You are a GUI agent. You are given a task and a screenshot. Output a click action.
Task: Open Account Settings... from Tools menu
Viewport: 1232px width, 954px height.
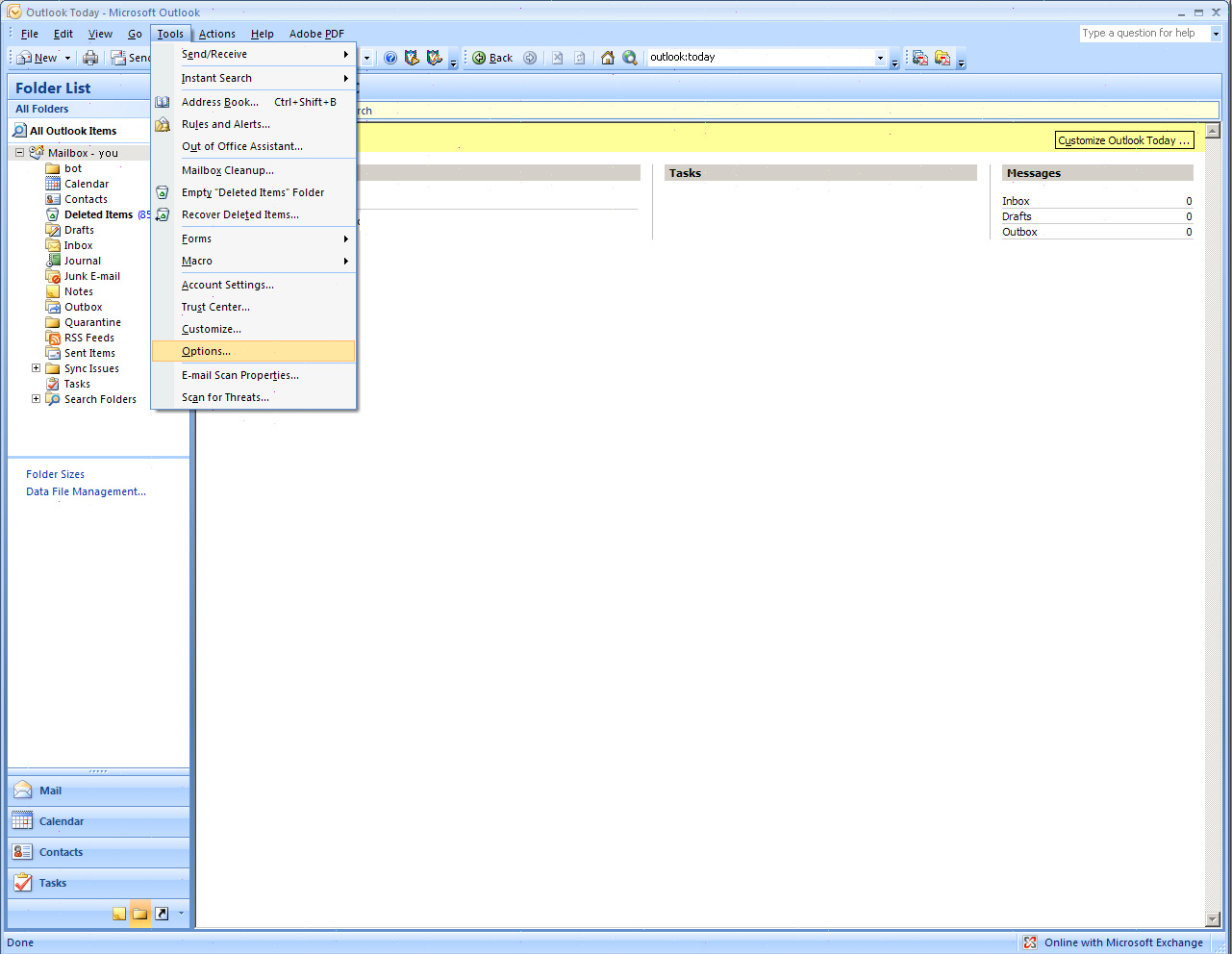click(254, 286)
